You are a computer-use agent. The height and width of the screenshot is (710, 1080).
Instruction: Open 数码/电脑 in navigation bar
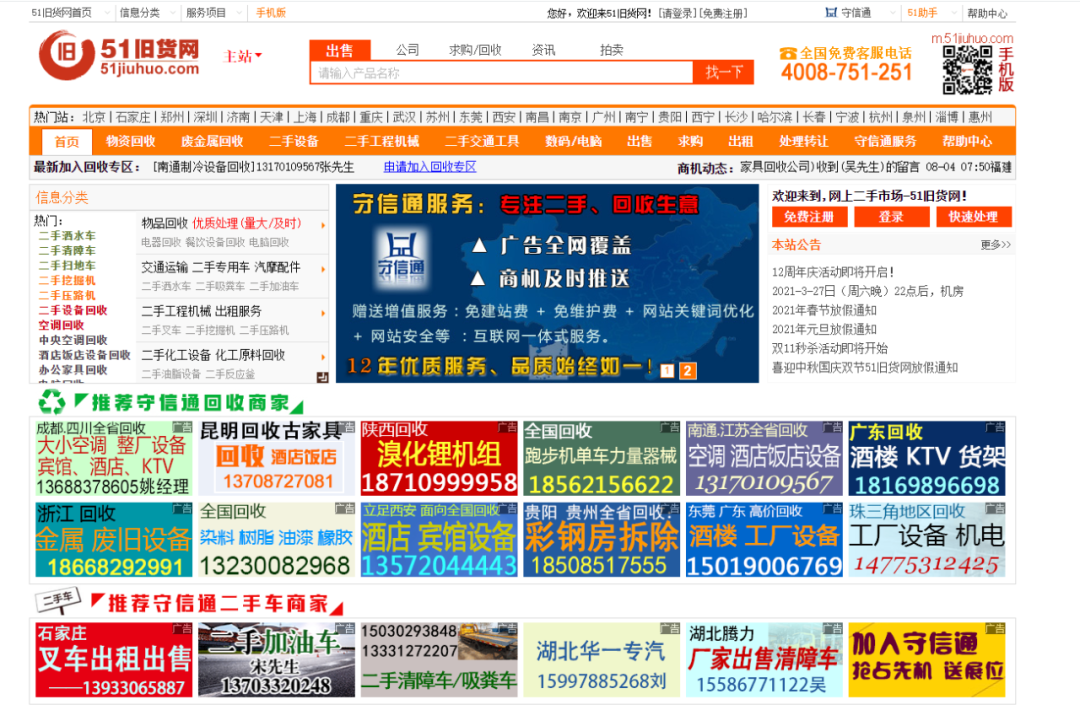click(x=573, y=141)
